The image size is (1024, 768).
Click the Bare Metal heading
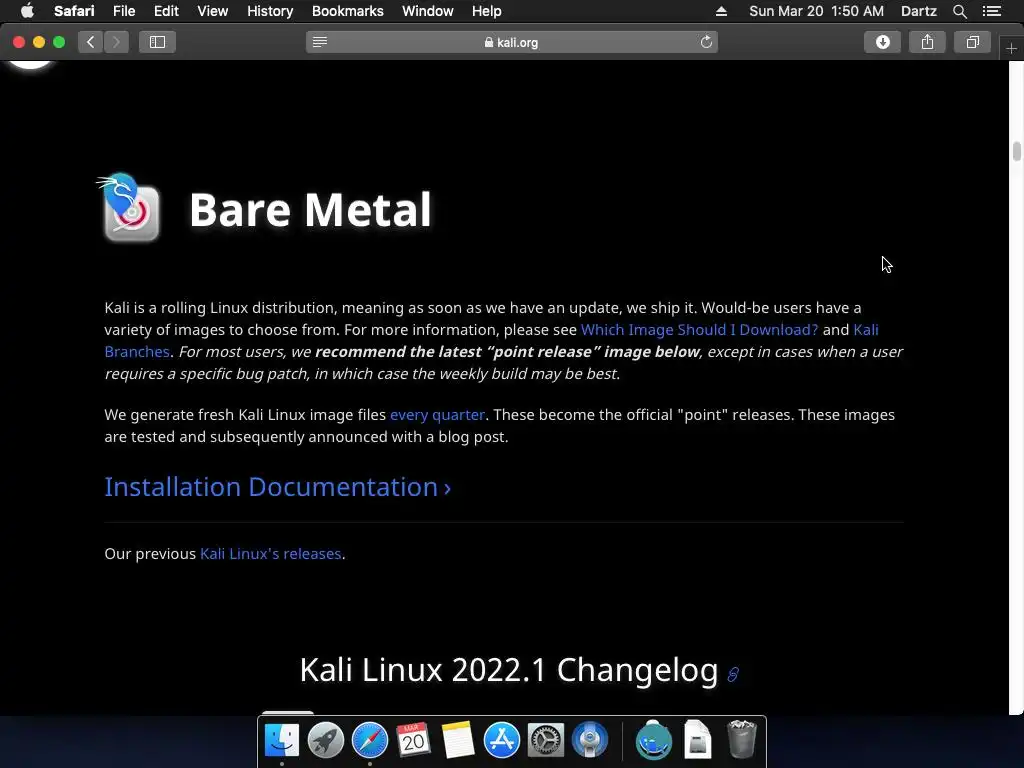click(310, 210)
